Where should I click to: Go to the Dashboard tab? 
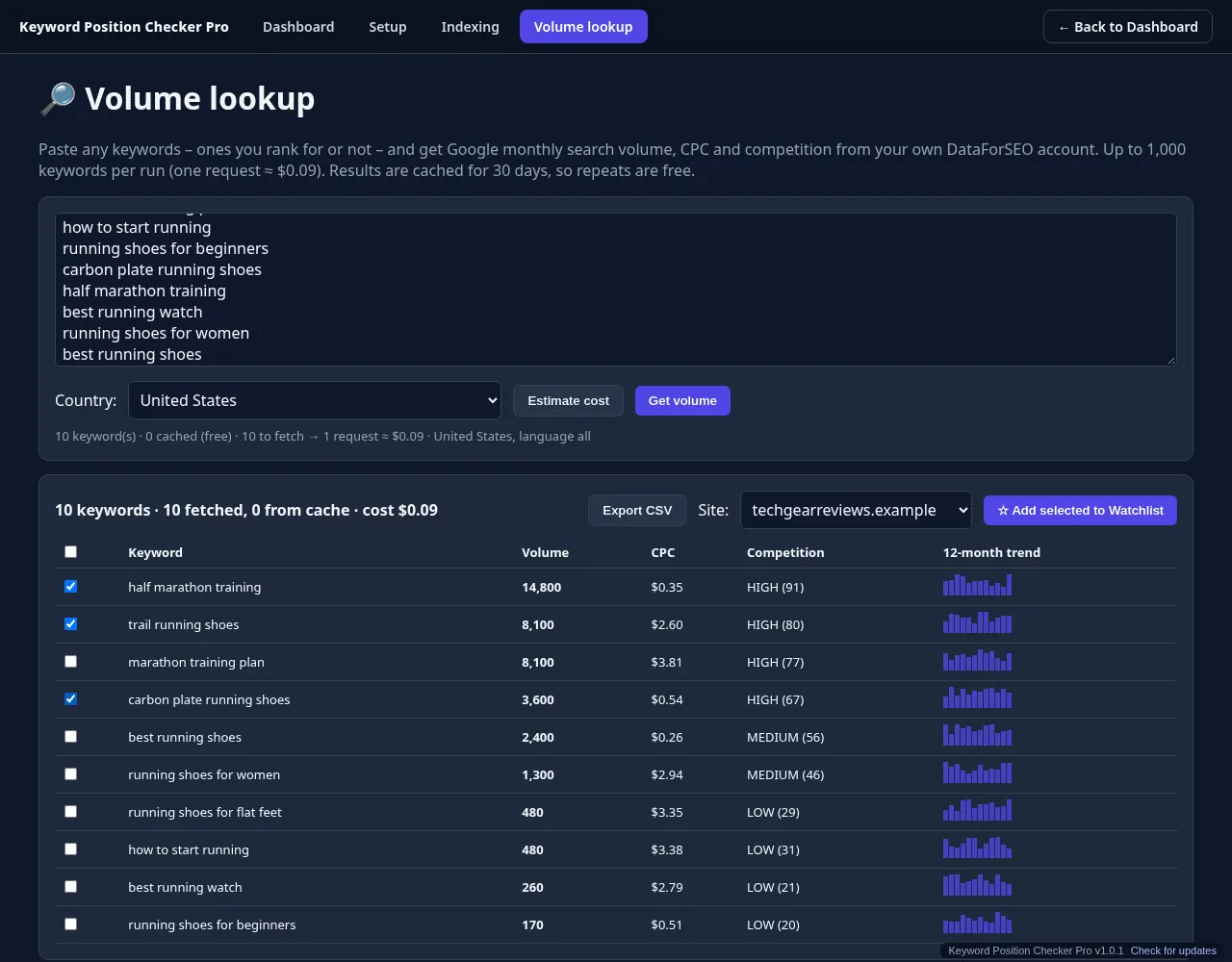point(298,27)
